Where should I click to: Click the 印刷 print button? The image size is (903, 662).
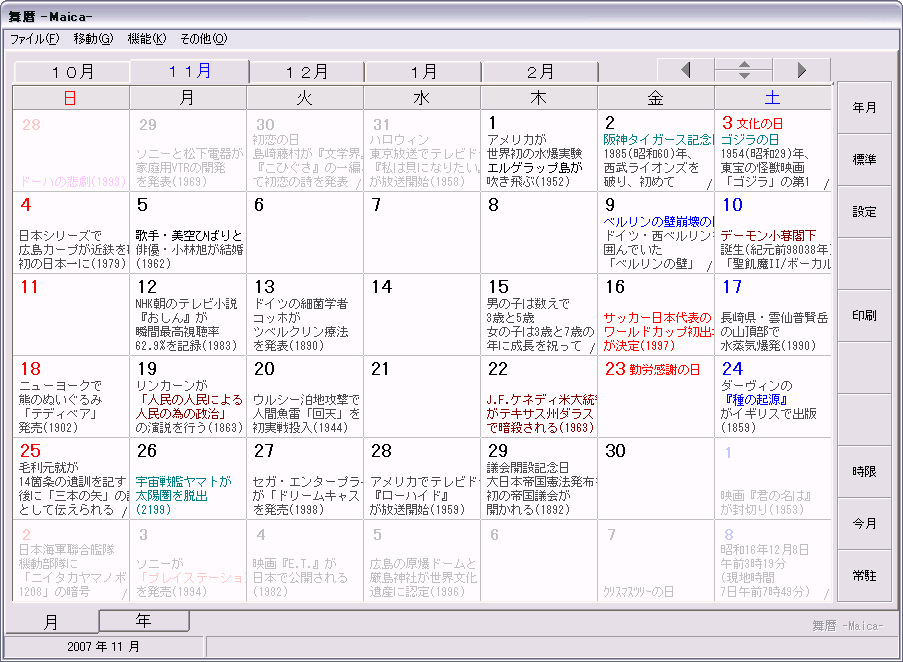pos(864,315)
